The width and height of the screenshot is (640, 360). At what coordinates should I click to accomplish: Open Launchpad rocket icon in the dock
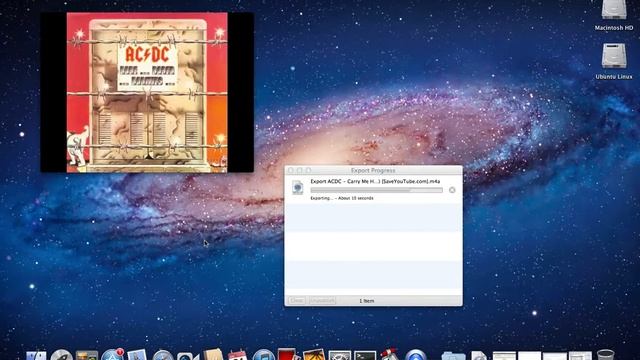click(x=62, y=355)
